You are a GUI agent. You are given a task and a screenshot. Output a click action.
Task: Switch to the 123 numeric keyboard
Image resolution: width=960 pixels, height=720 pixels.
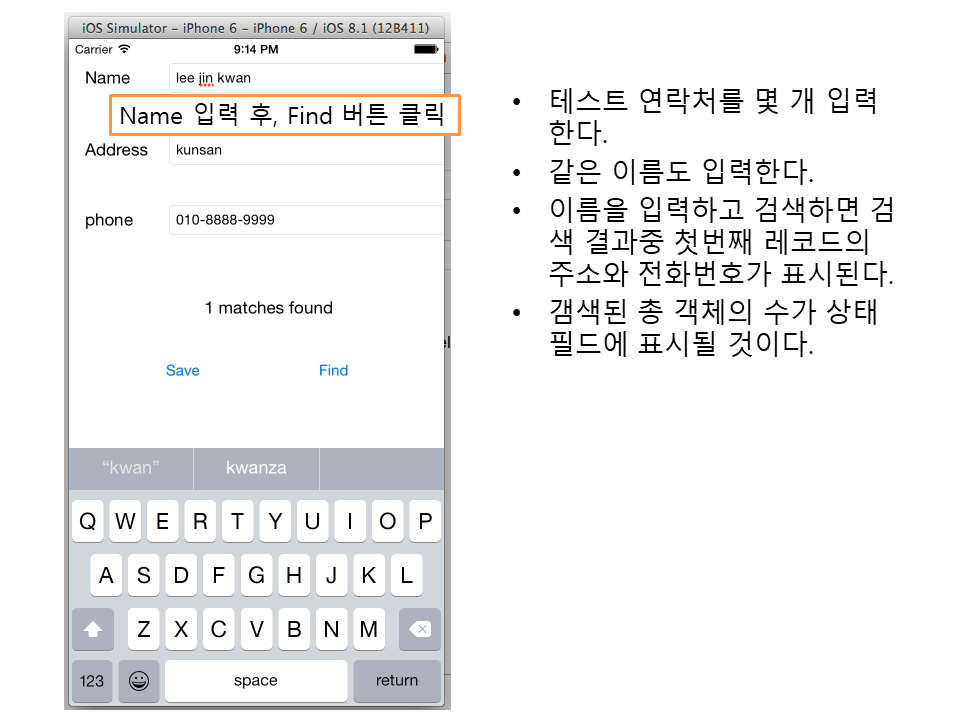pyautogui.click(x=92, y=681)
